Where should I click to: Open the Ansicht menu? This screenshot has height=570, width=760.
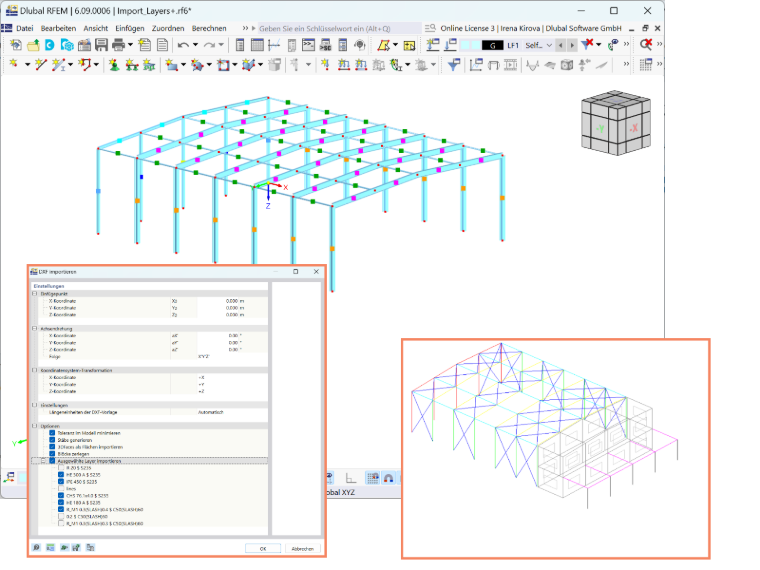click(x=95, y=28)
